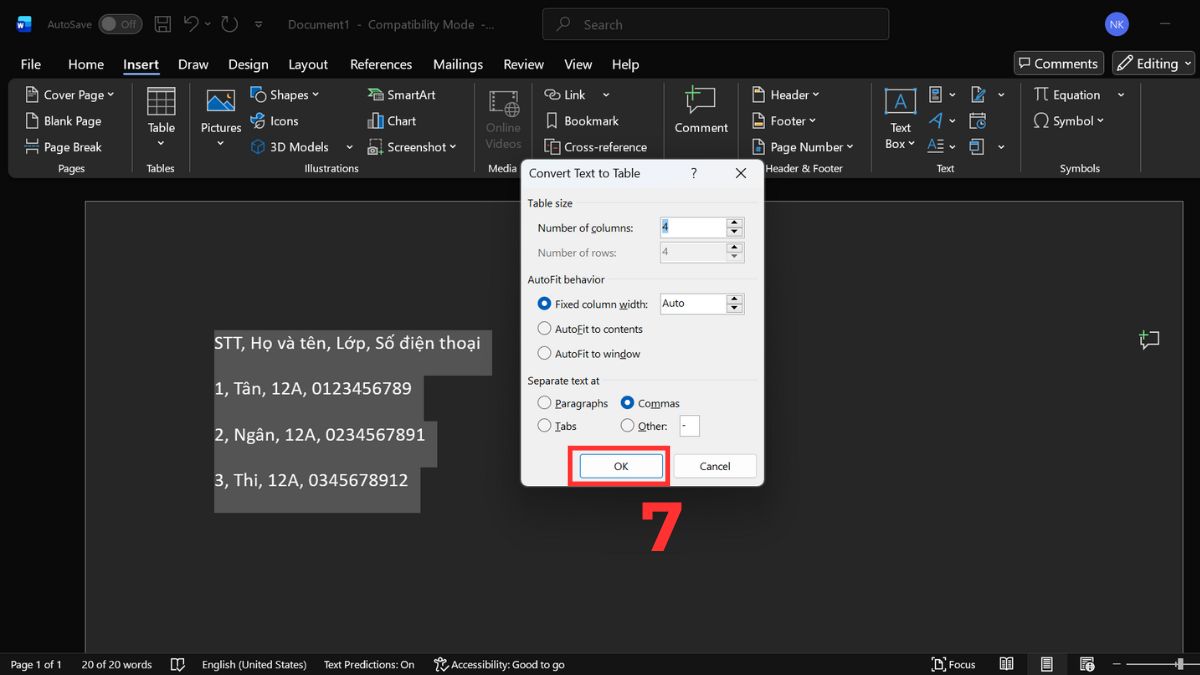
Task: Open the References ribbon tab
Action: click(380, 64)
